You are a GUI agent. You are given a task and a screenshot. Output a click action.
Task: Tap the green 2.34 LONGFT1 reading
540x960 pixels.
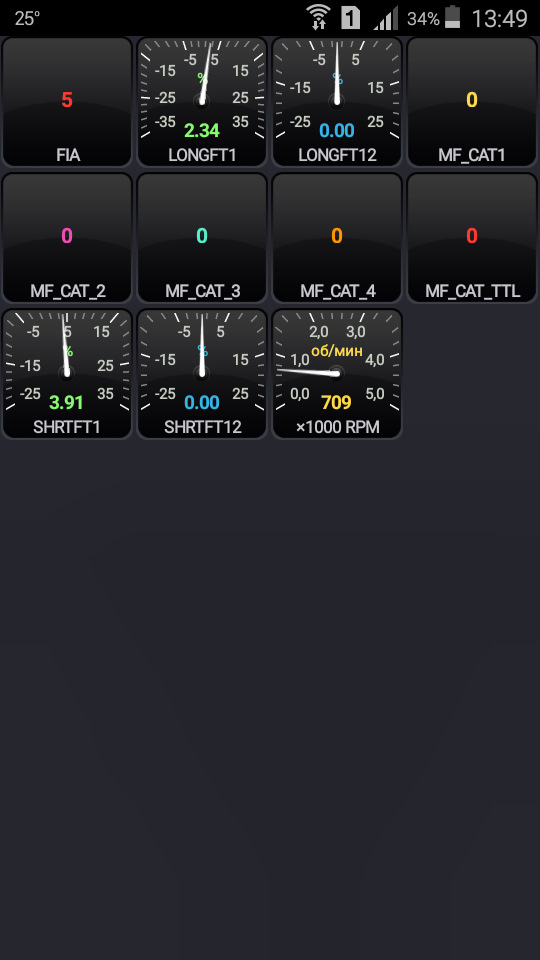[x=202, y=130]
